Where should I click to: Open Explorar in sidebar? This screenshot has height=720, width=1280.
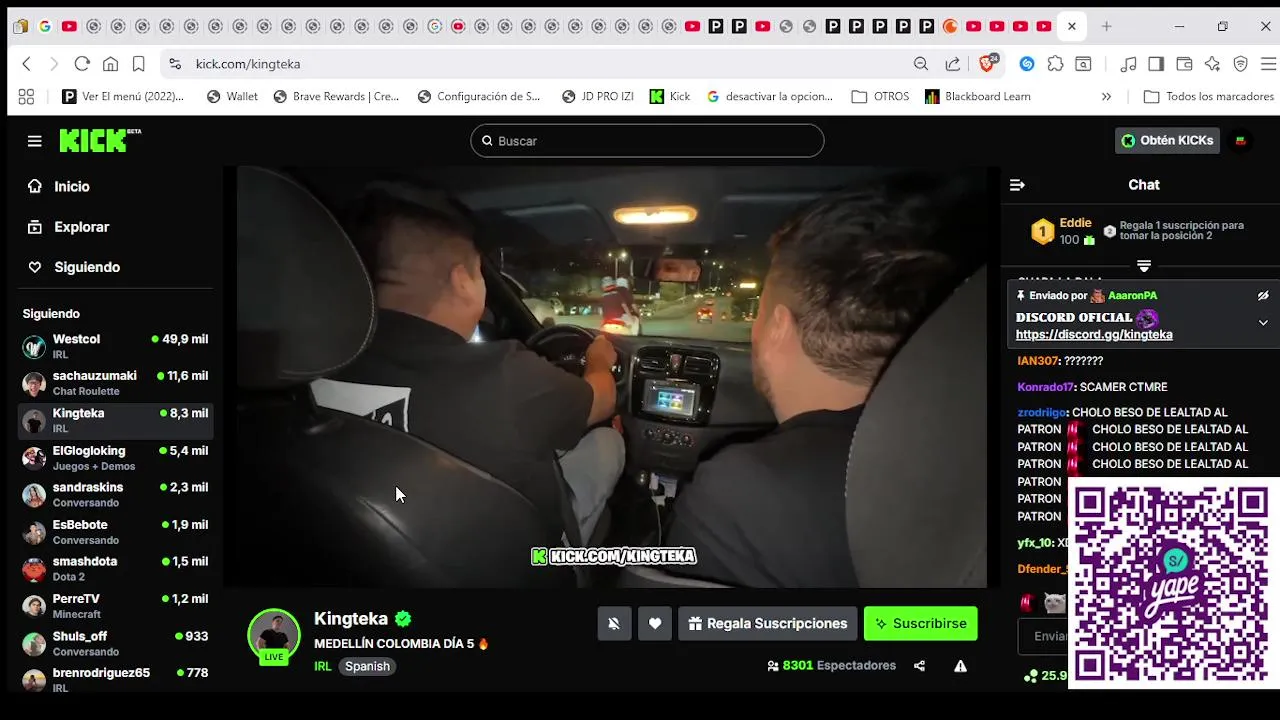point(68,227)
